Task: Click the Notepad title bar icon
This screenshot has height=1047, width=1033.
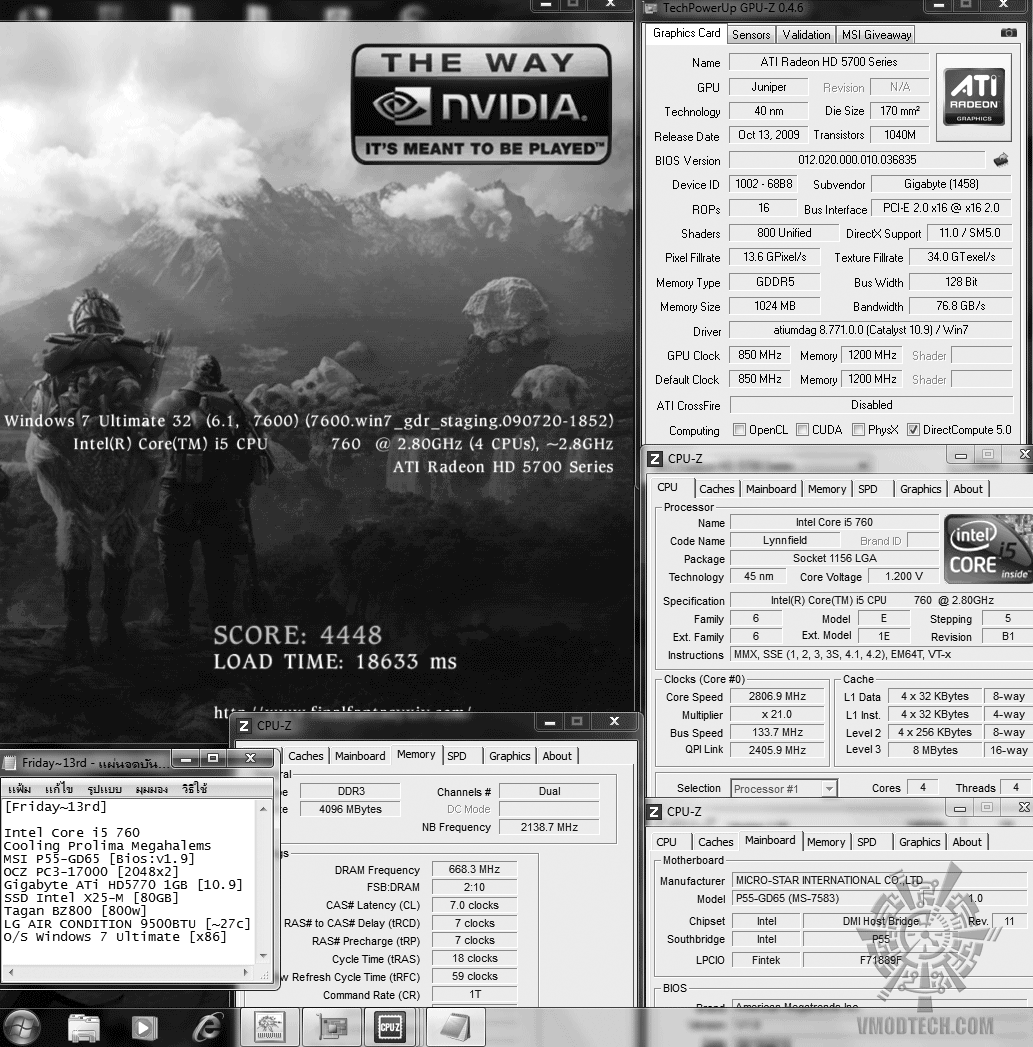Action: (9, 763)
